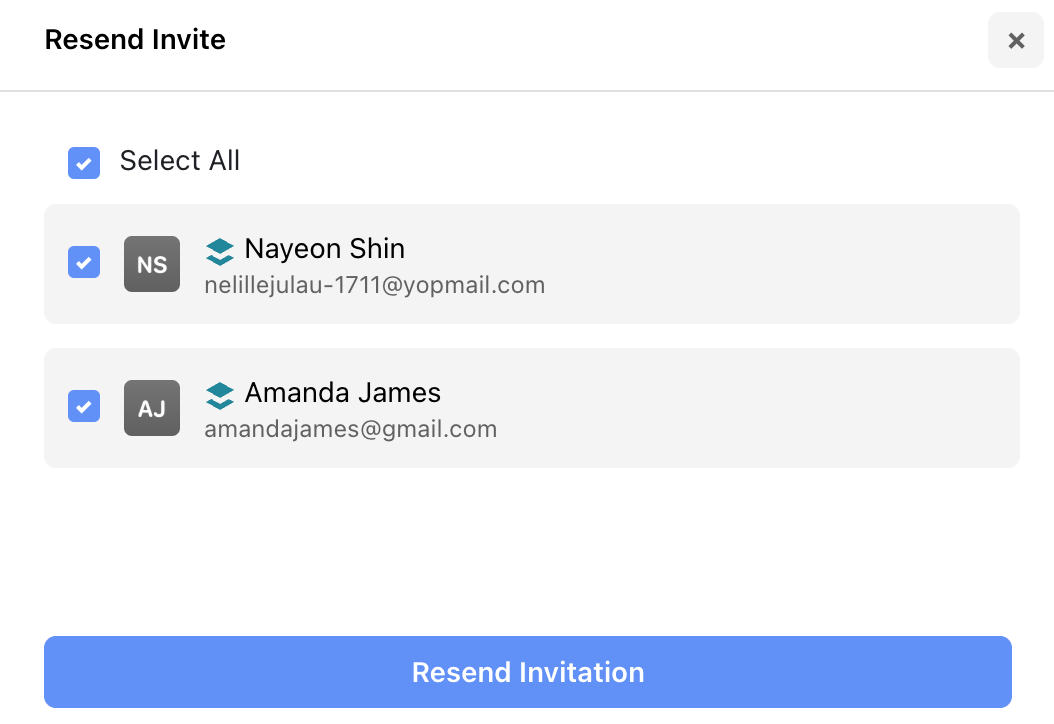Image resolution: width=1054 pixels, height=724 pixels.
Task: Click the AJ avatar icon
Action: click(x=152, y=408)
